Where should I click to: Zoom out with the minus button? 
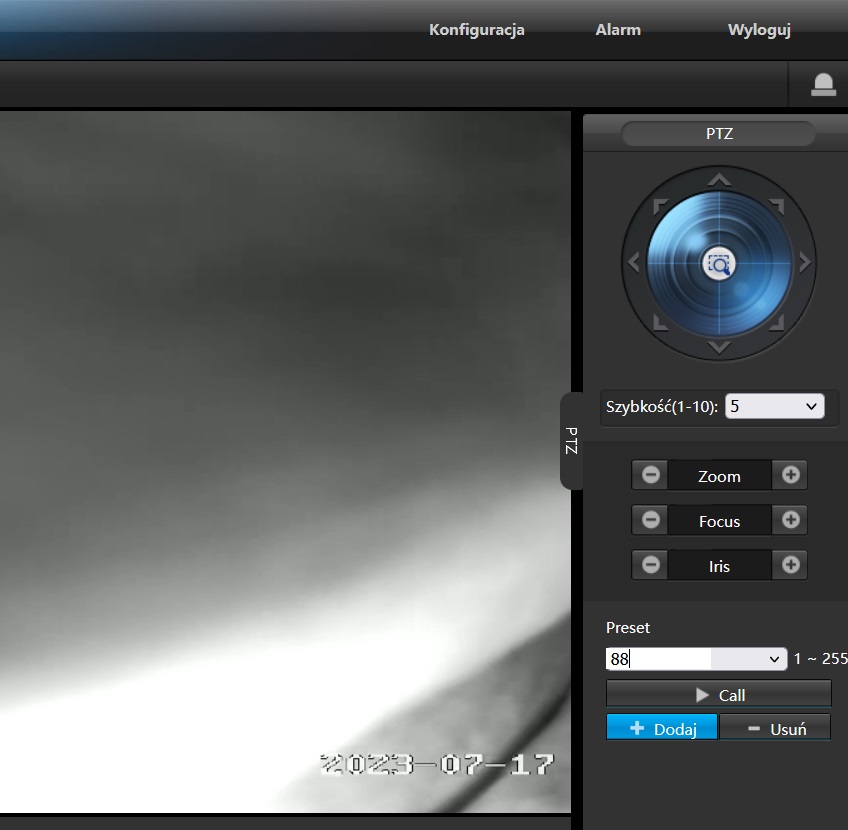650,475
